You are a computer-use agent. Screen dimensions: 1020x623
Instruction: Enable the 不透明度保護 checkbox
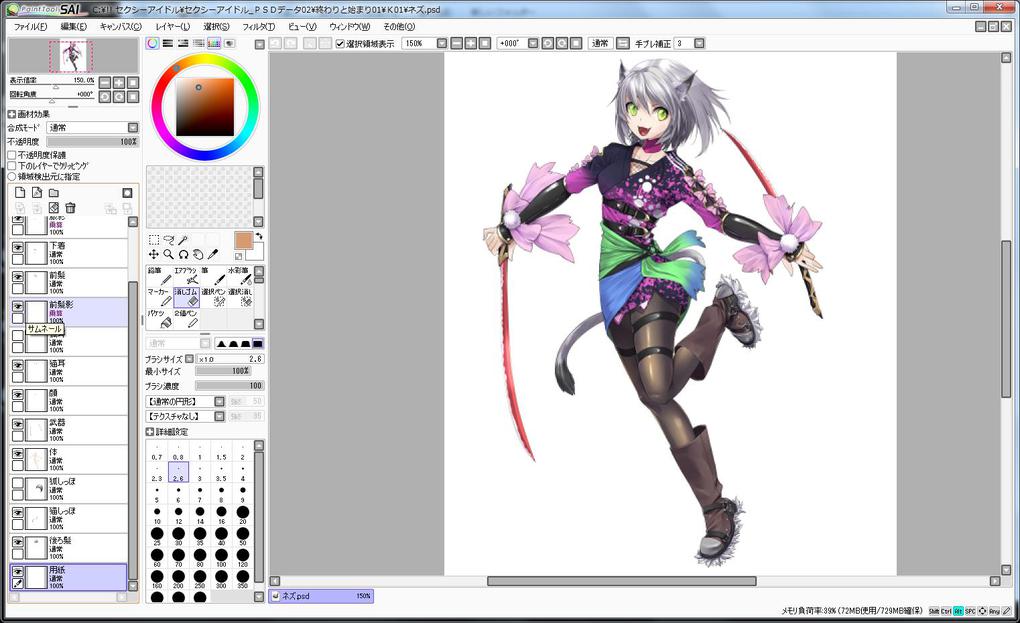tap(12, 155)
